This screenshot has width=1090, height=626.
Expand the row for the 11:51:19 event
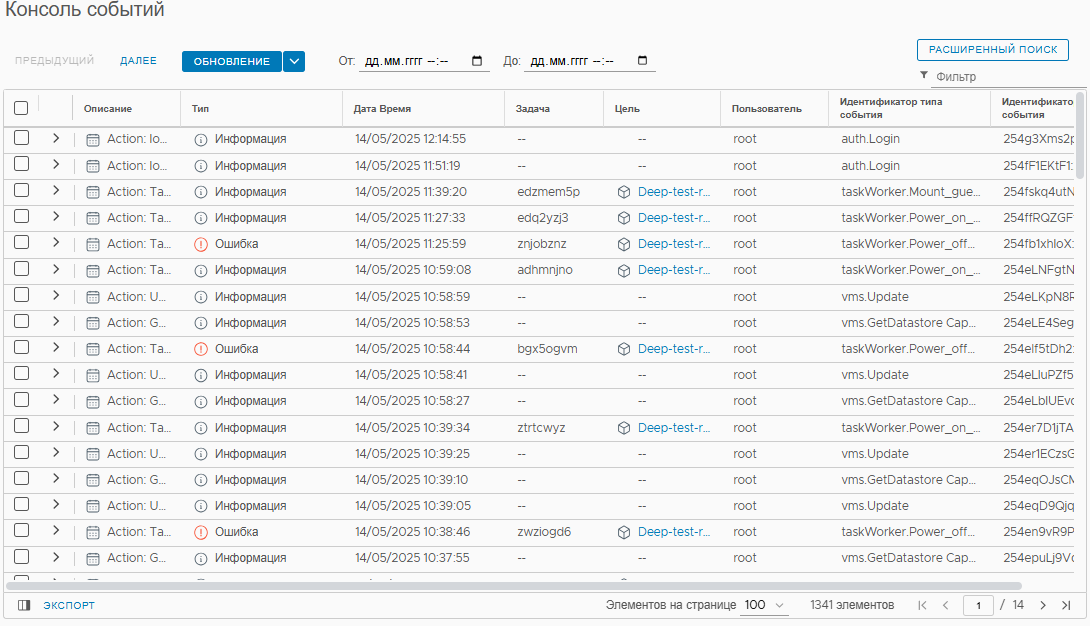(x=56, y=165)
